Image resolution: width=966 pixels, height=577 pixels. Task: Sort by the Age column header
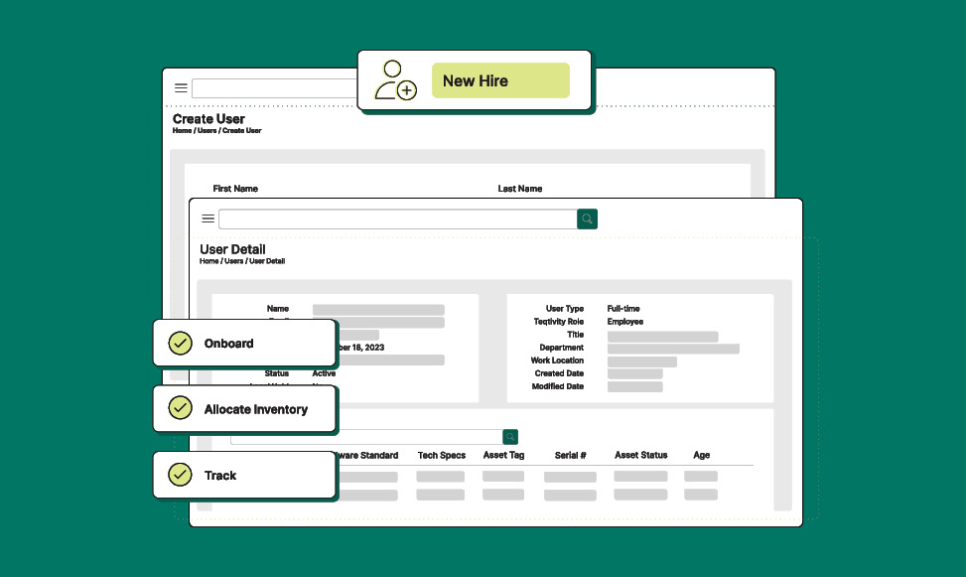tap(701, 455)
